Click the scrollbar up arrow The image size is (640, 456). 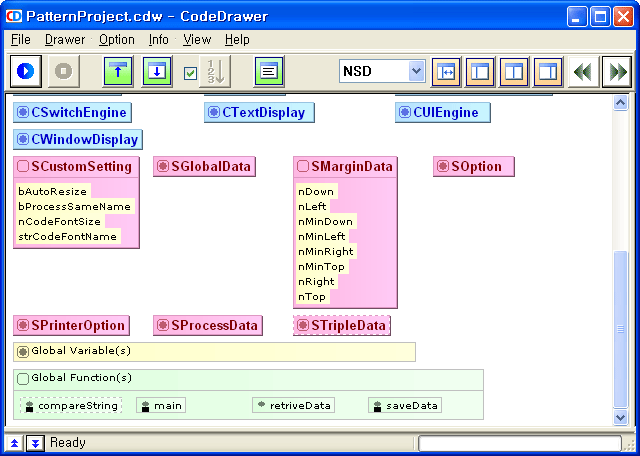620,103
